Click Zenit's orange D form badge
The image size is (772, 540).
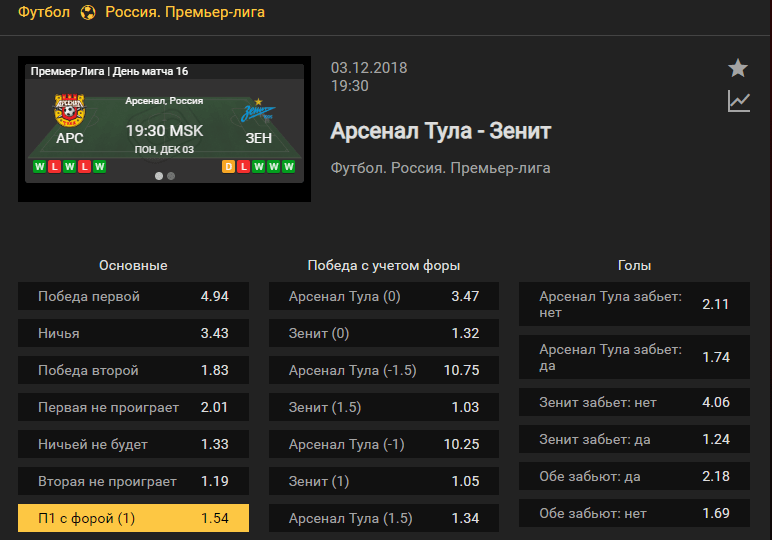228,166
